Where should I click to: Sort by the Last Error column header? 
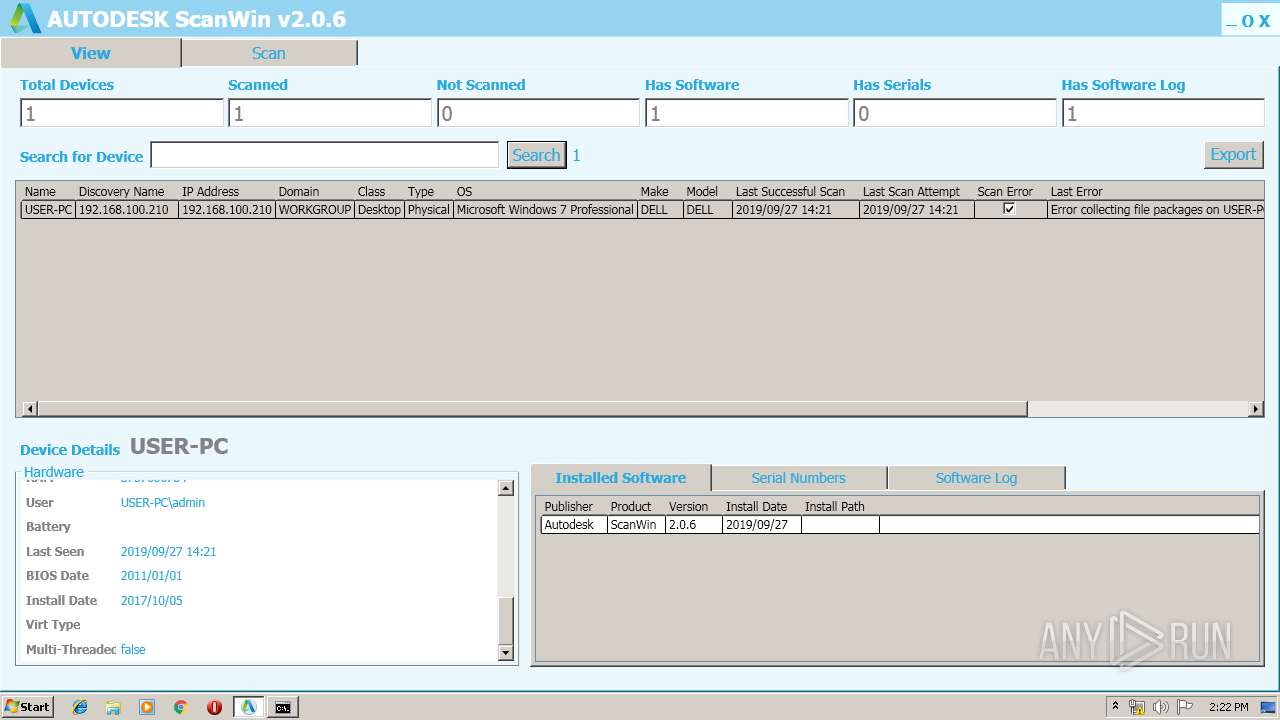click(1076, 191)
